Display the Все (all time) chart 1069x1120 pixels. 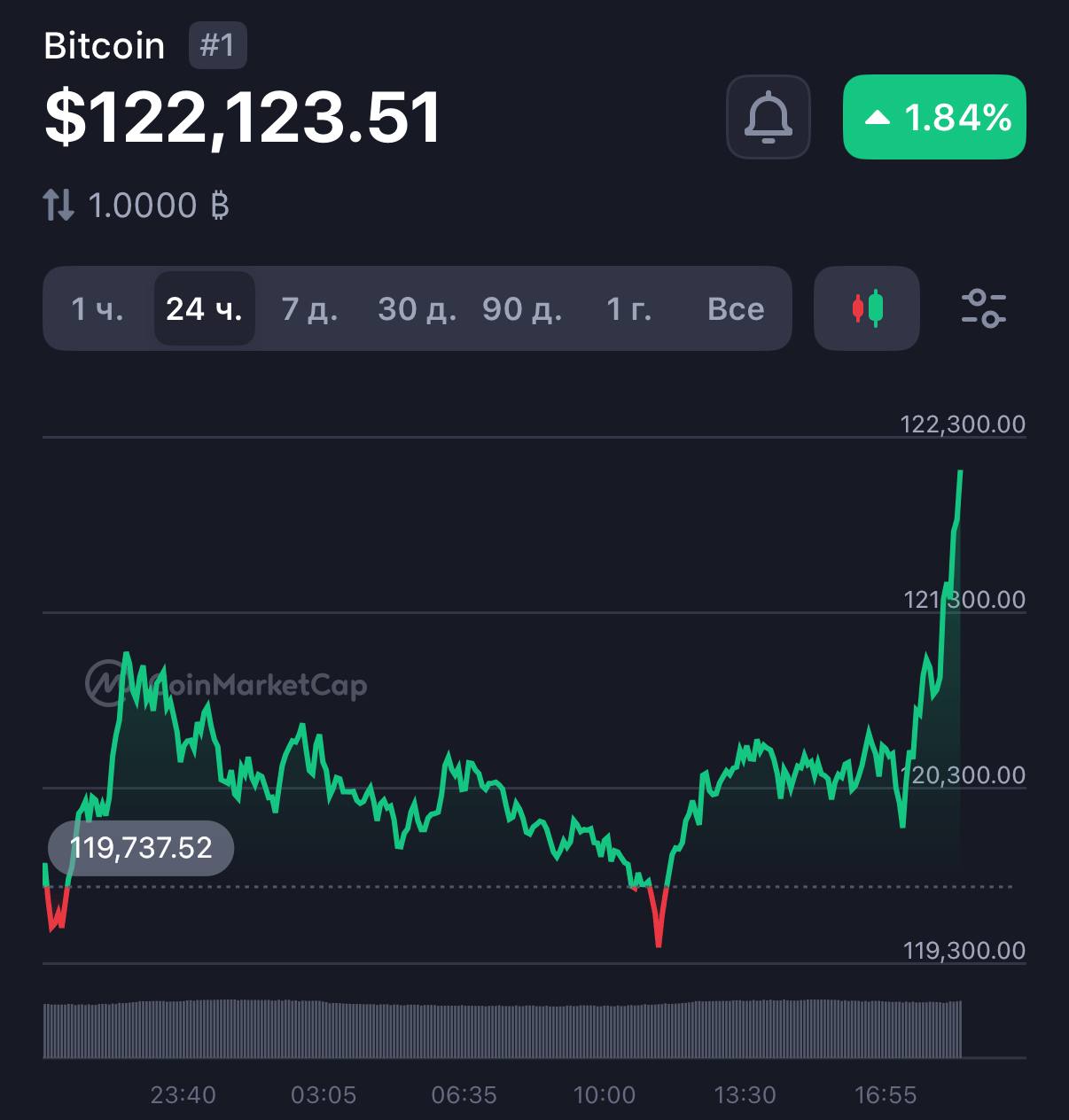coord(736,308)
